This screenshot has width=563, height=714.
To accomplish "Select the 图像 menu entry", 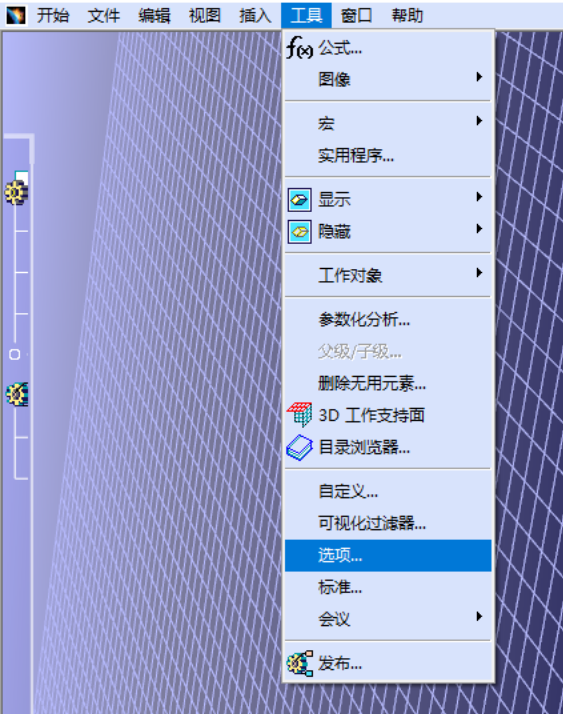I will tap(388, 79).
